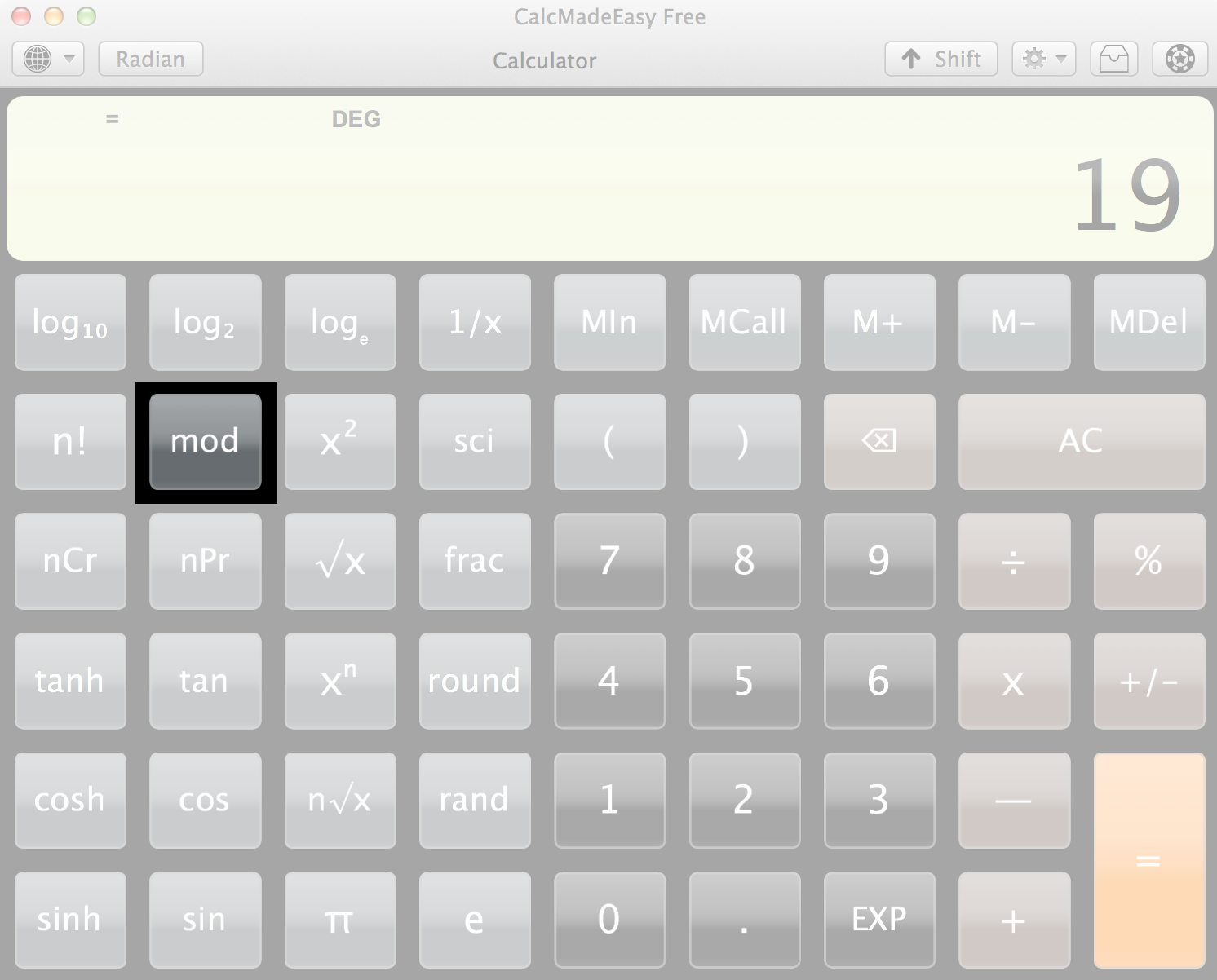
Task: Clear everything with the AC key
Action: (x=1081, y=441)
